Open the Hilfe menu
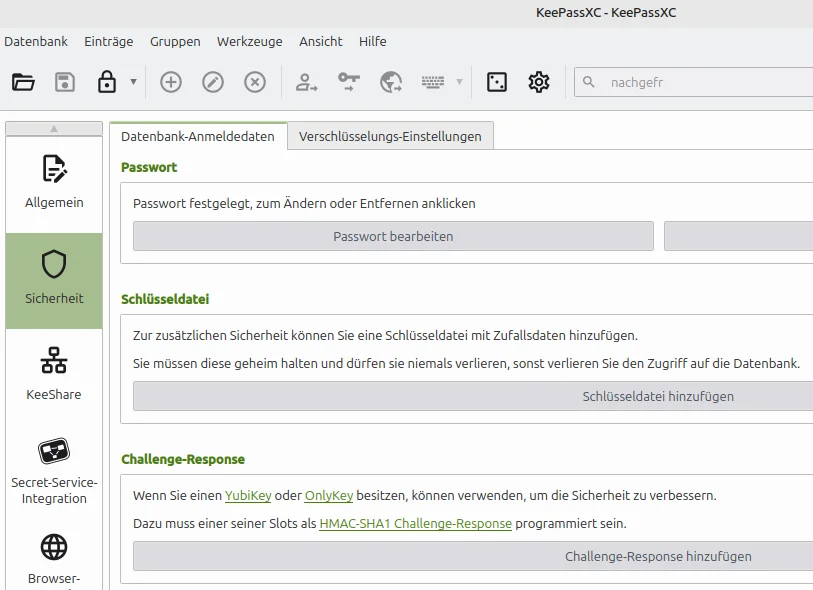 pos(373,41)
